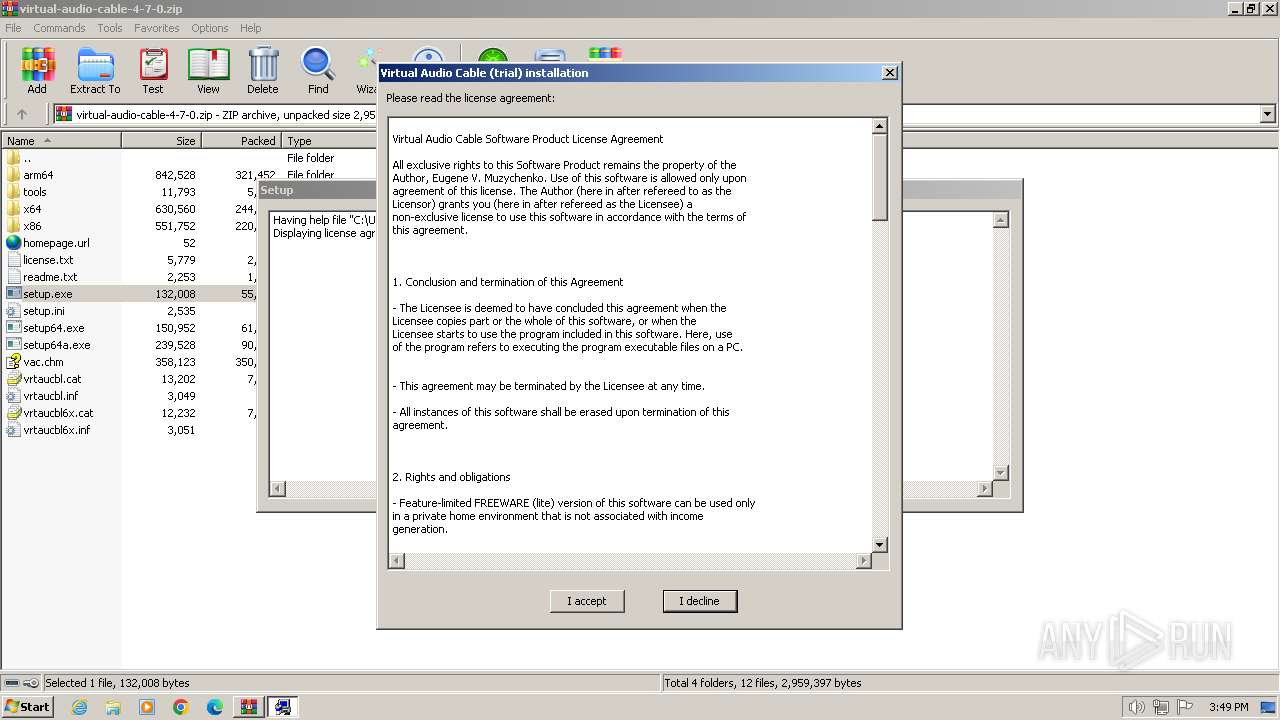Select the x64 folder icon

[x=13, y=209]
